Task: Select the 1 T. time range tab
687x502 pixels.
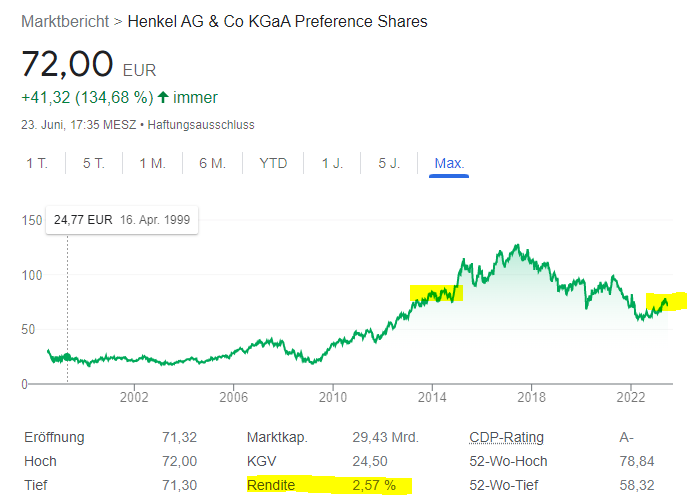Action: tap(37, 163)
